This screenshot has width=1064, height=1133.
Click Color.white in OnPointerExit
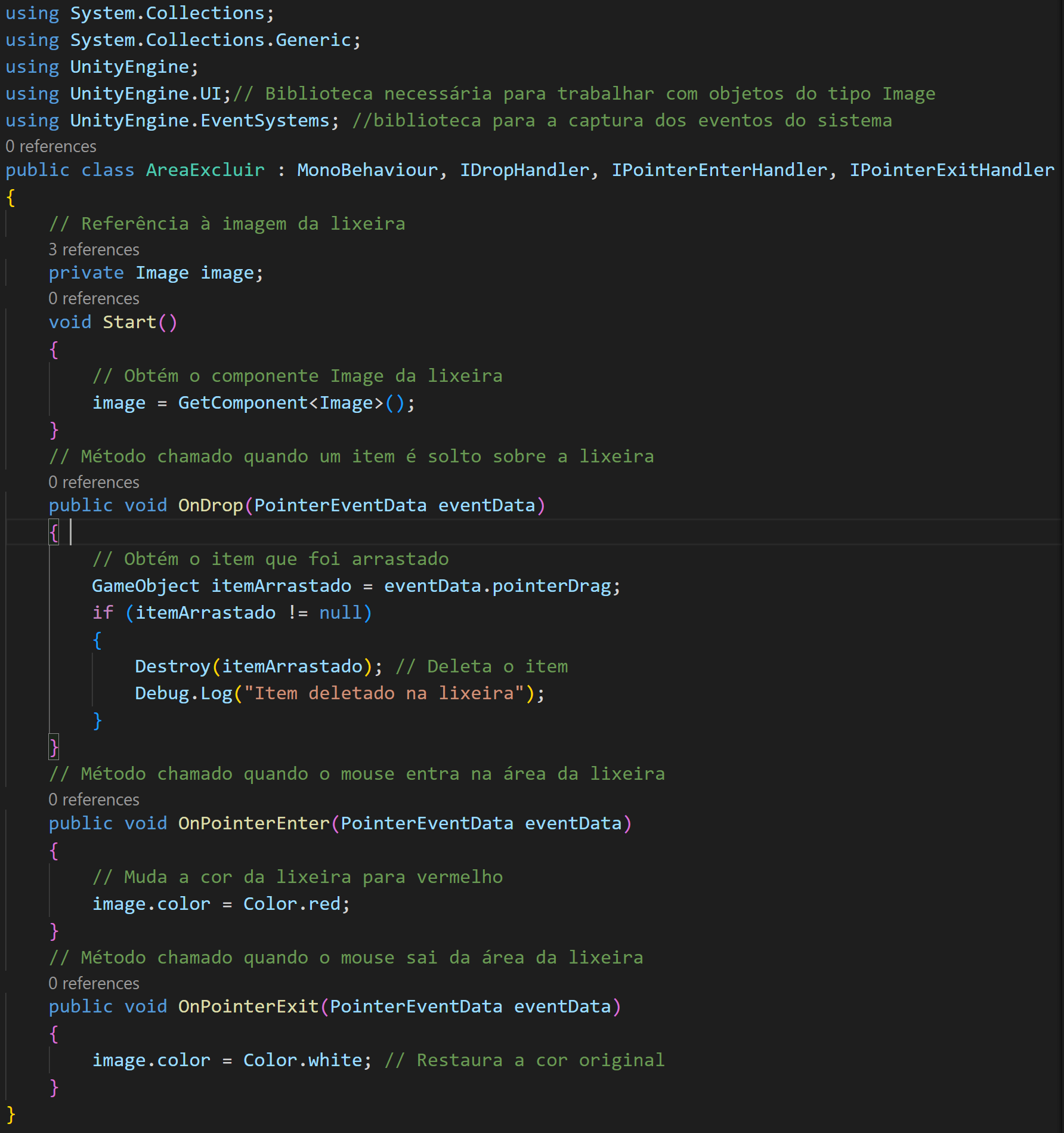[x=303, y=1060]
